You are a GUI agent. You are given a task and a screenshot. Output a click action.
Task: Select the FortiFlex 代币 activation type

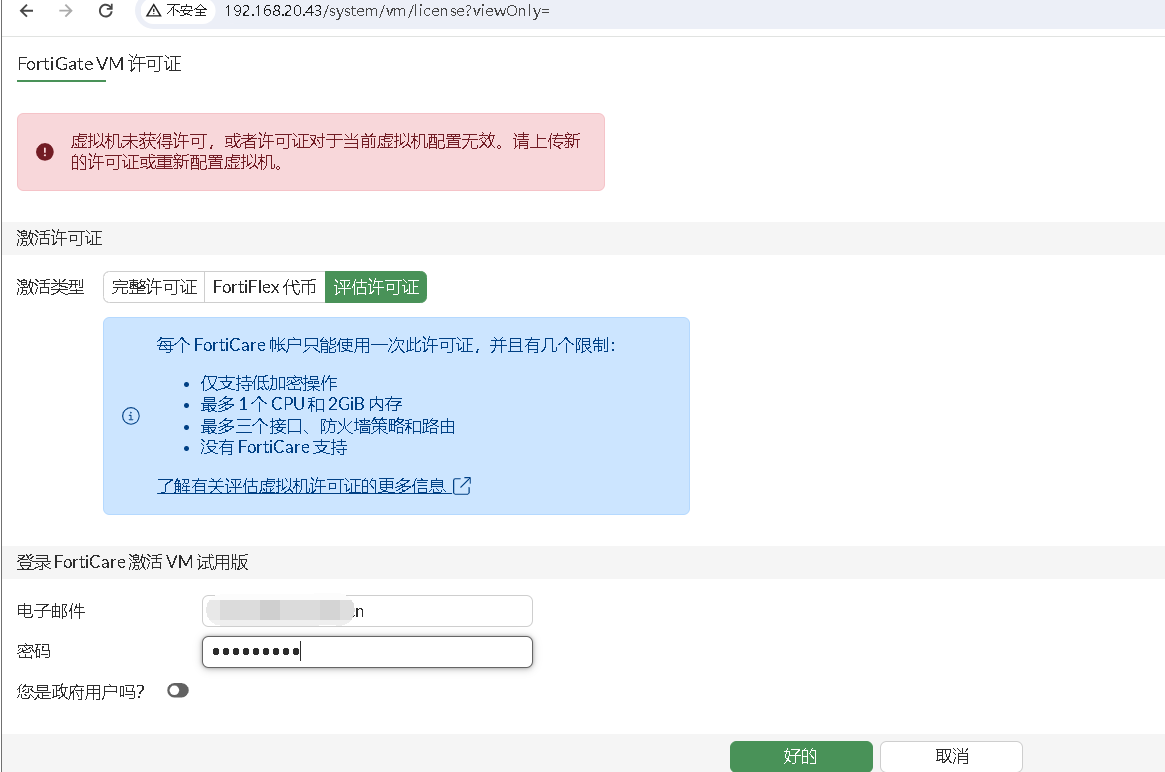click(x=265, y=287)
